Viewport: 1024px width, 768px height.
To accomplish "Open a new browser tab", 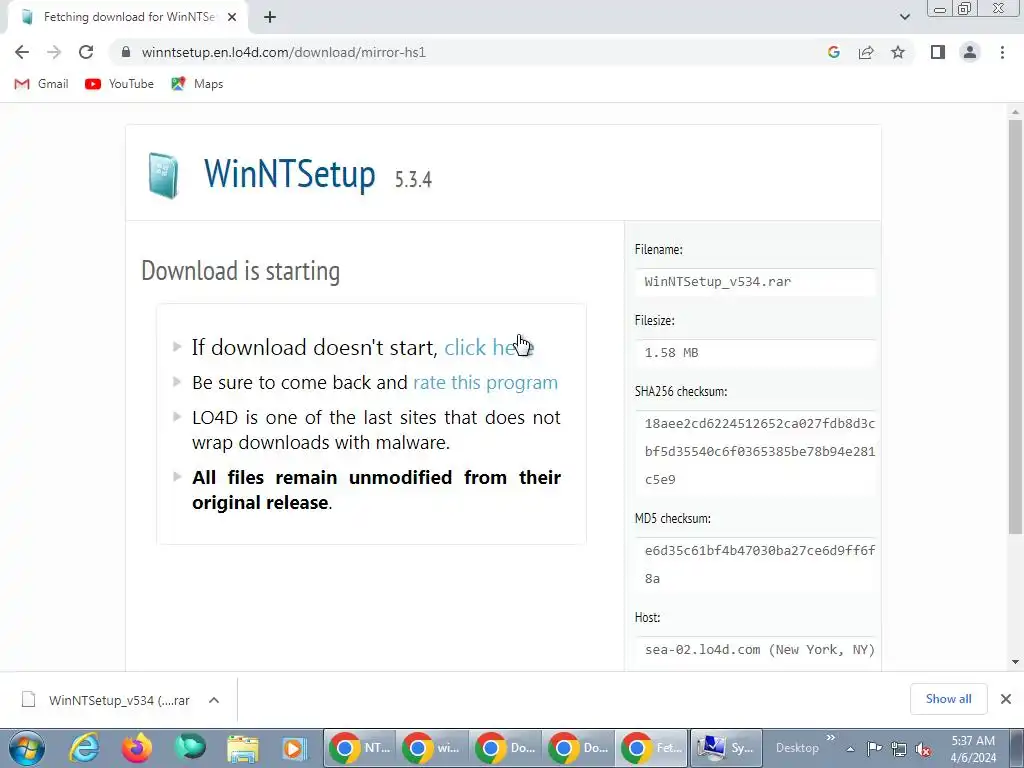I will click(x=270, y=17).
